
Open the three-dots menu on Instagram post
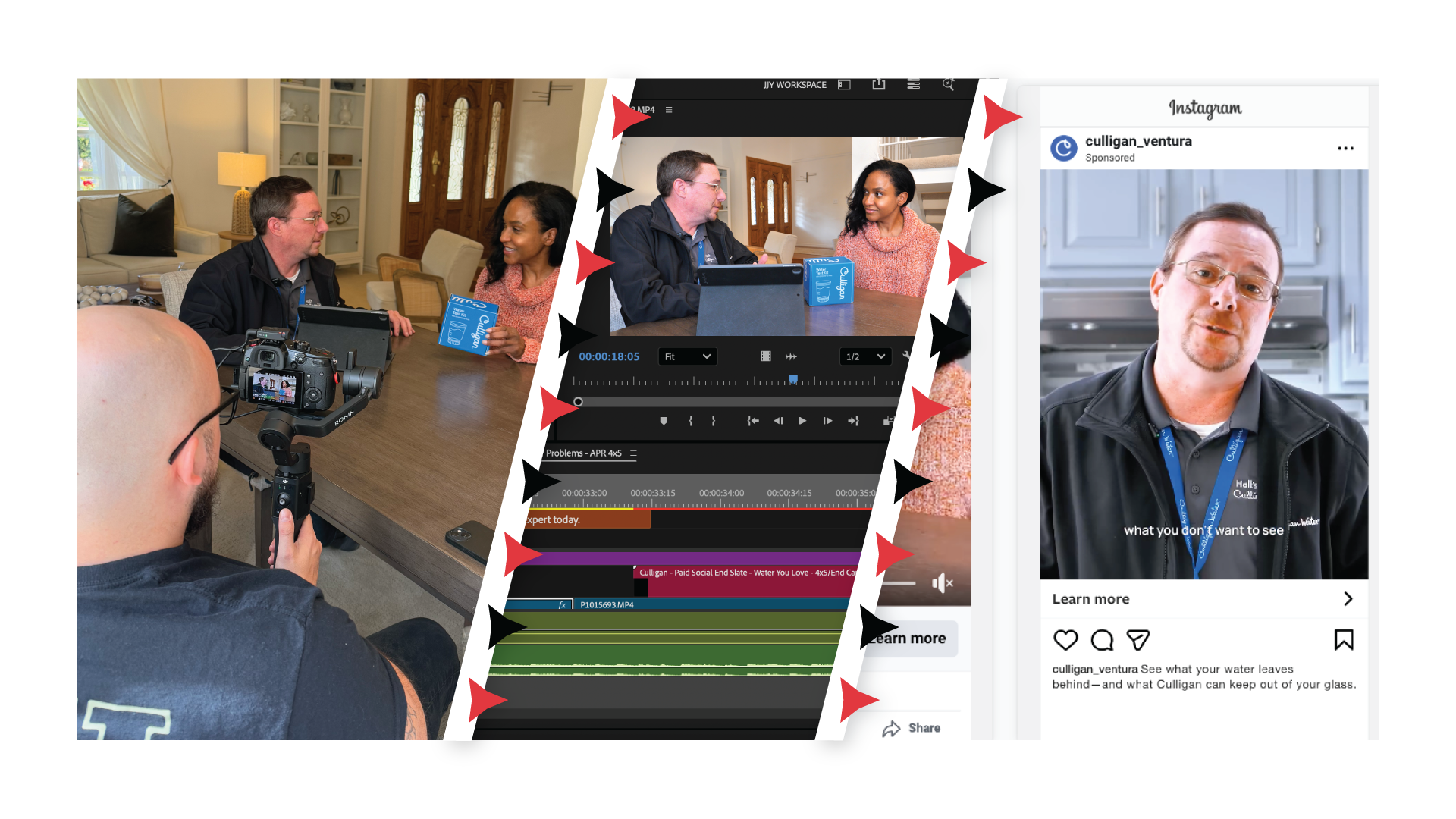click(1345, 149)
